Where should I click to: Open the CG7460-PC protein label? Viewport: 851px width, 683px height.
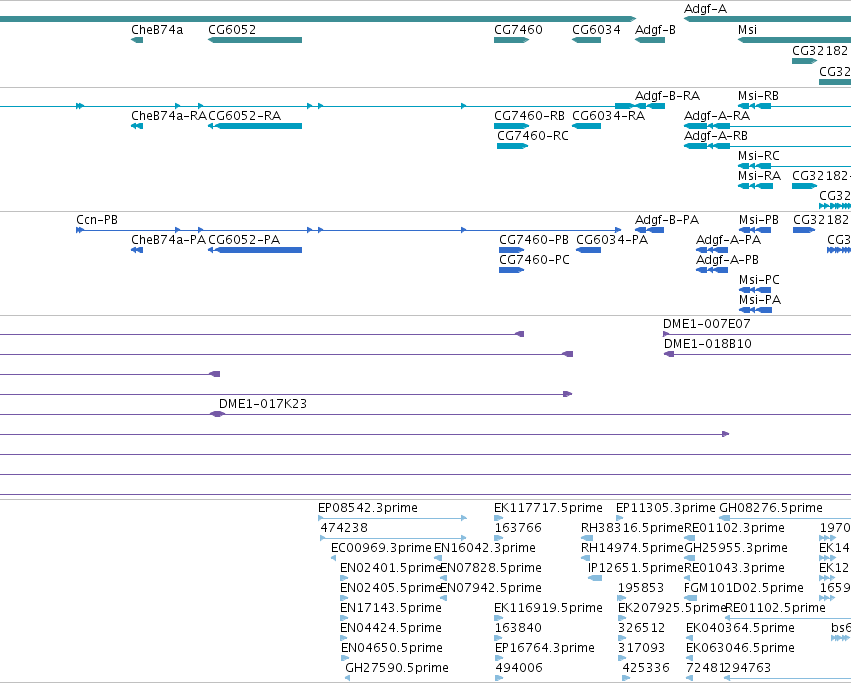tap(535, 261)
